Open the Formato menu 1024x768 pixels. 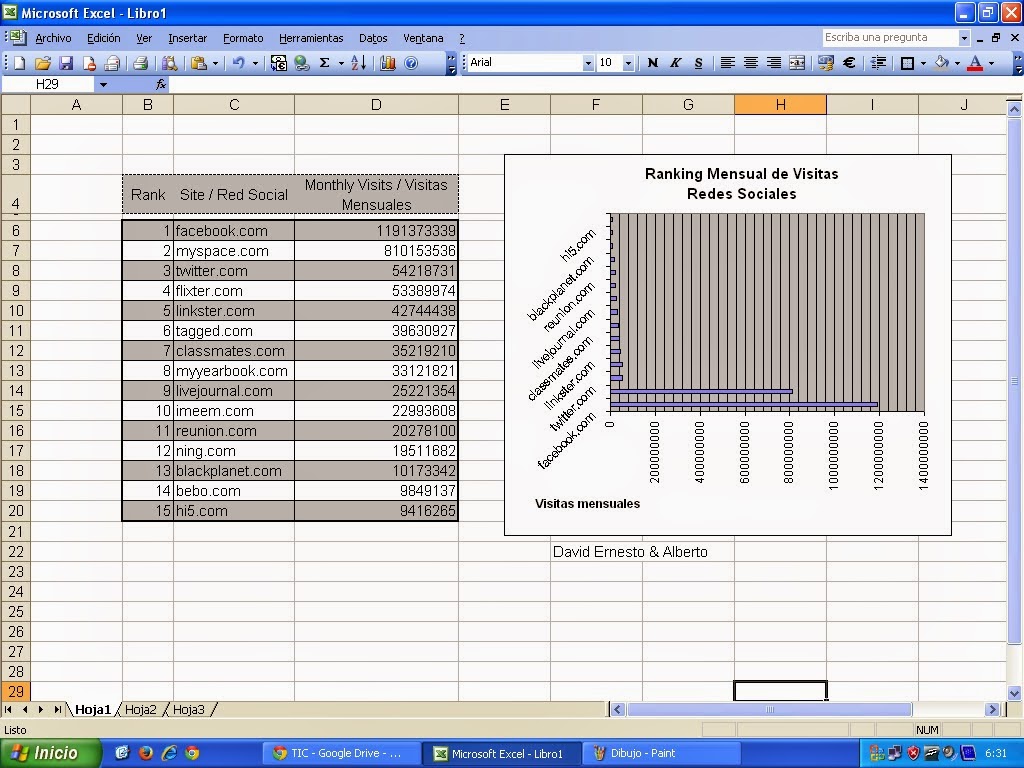pos(243,39)
